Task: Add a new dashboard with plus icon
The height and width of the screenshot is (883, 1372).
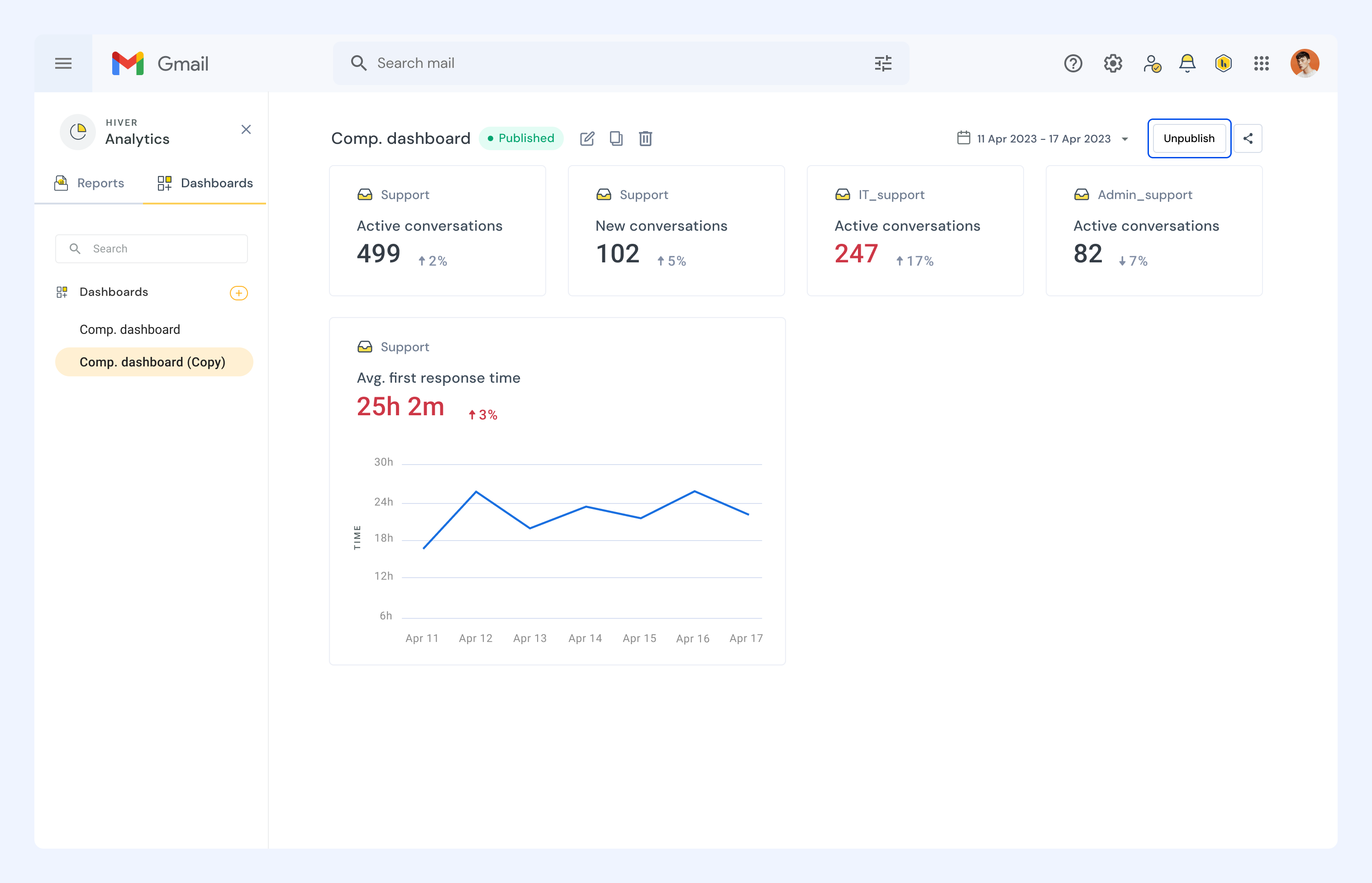Action: 238,293
